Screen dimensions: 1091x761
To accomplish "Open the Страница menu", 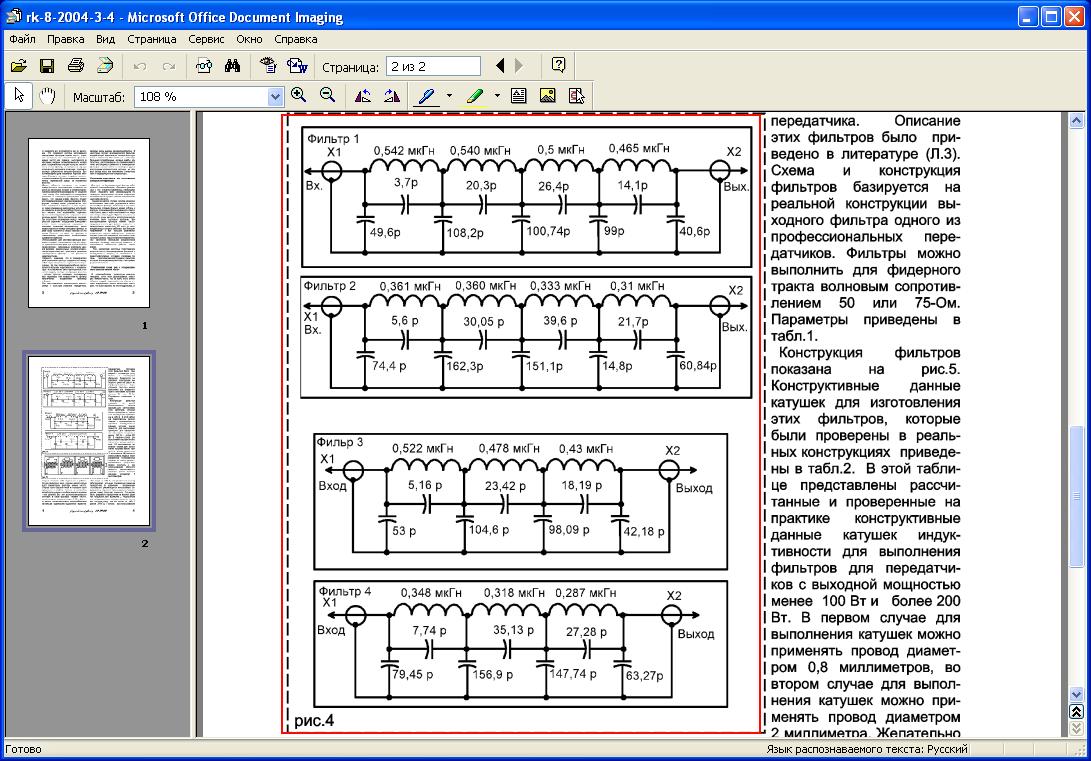I will point(152,39).
